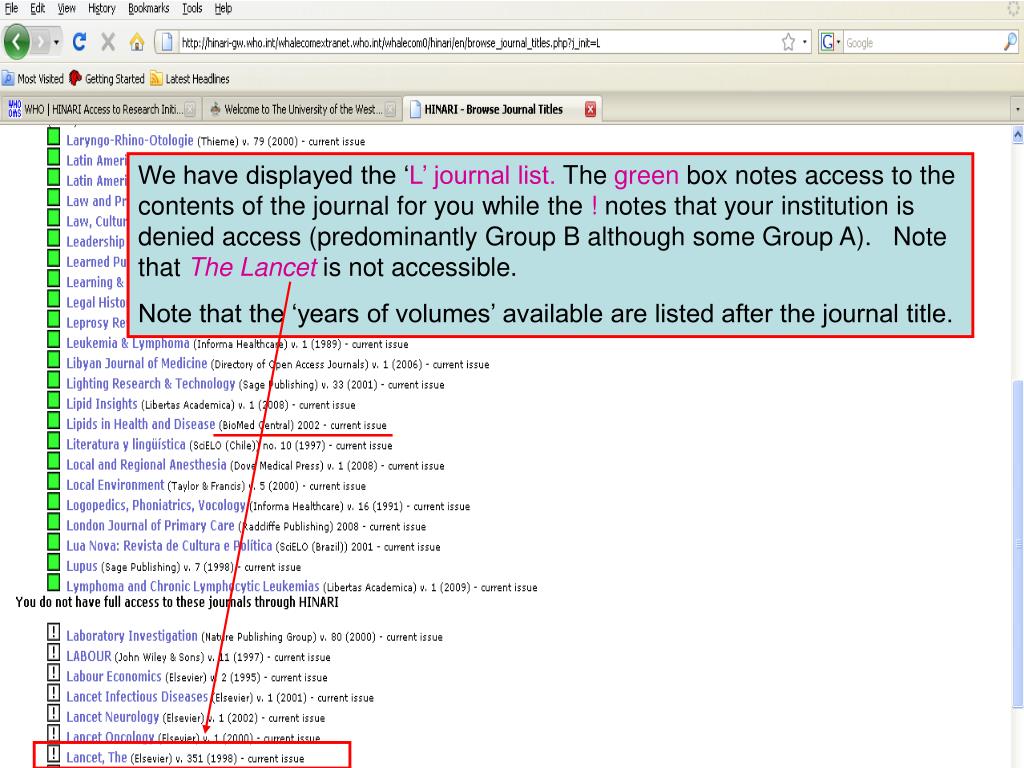Screen dimensions: 1024x768
Task: Open Lighting Research & Technology link
Action: tap(151, 383)
